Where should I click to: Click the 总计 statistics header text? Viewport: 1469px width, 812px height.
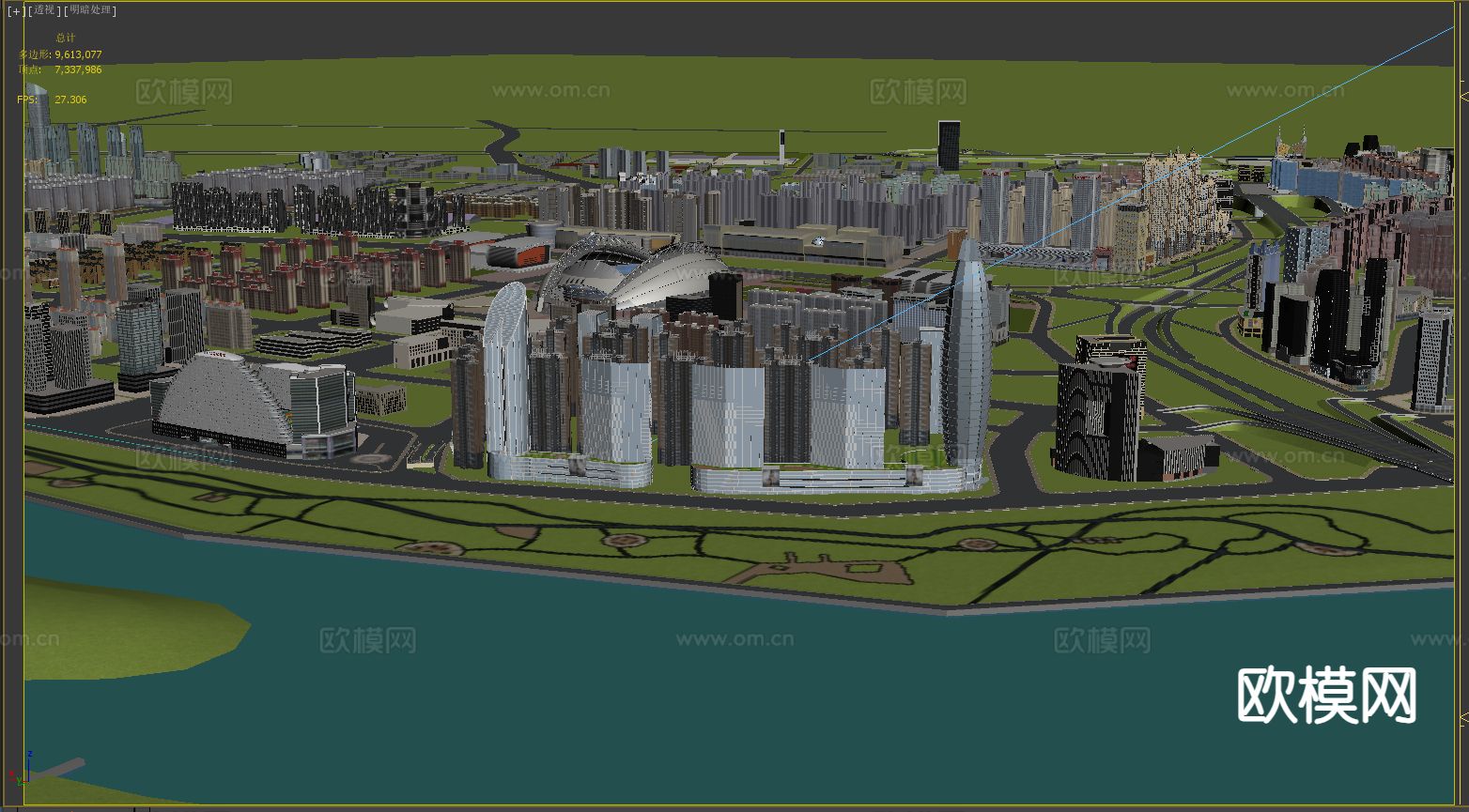65,38
